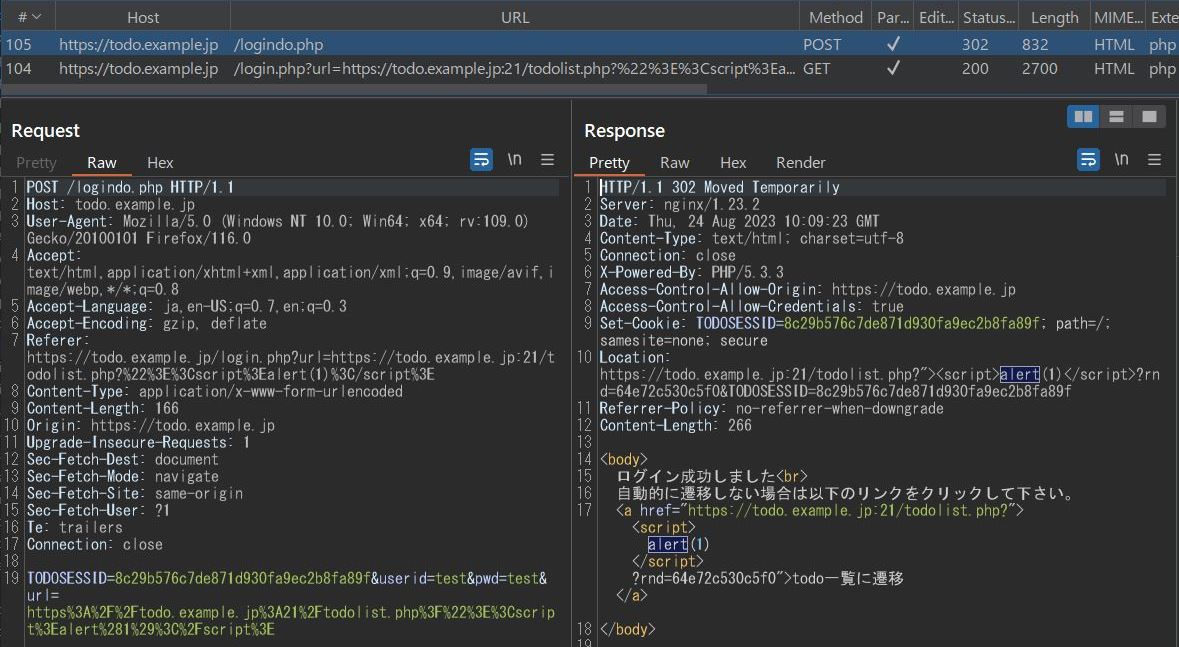Click the Host: todo.example.jp request header

[x=111, y=204]
